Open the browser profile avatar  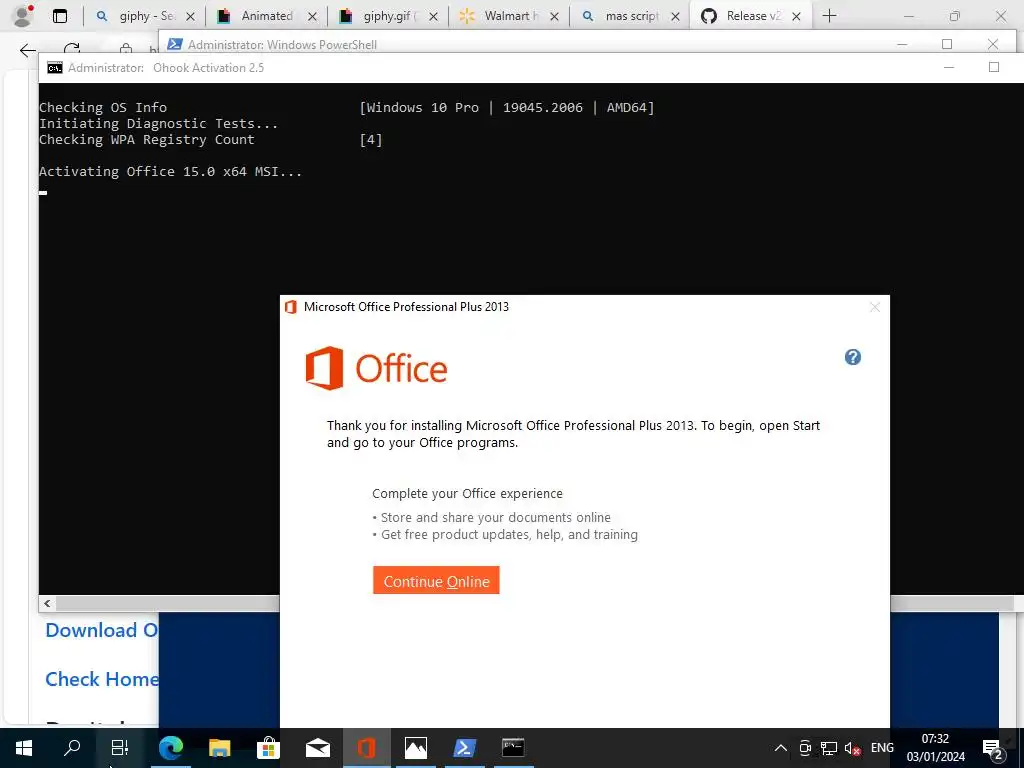(23, 16)
